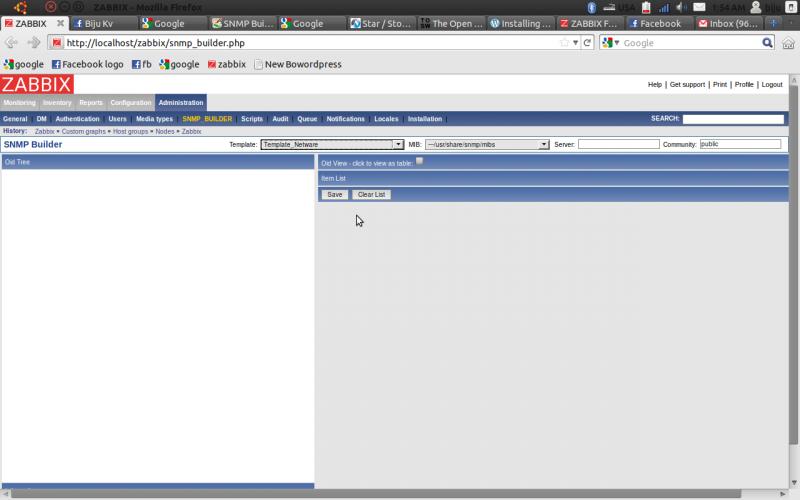Focus the Zabbix SEARCH field

733,119
